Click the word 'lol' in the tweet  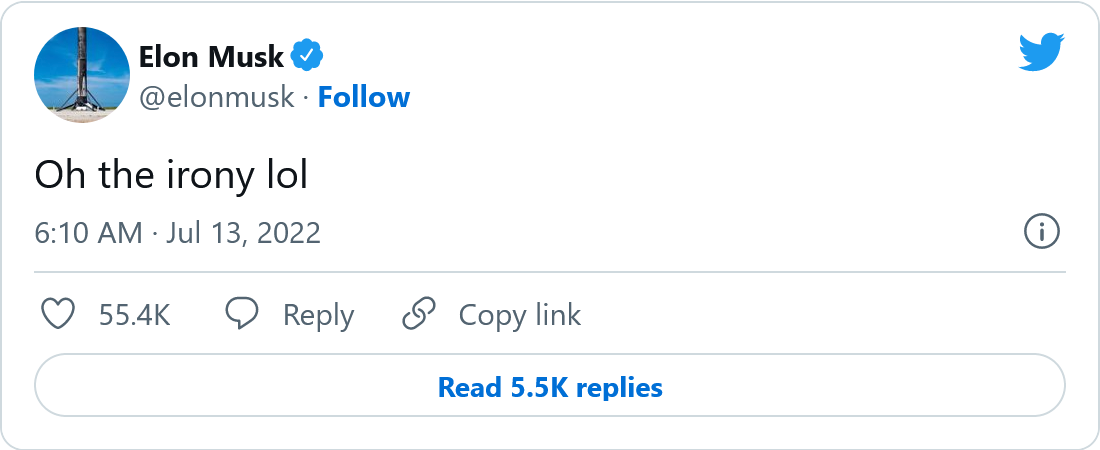pos(285,176)
